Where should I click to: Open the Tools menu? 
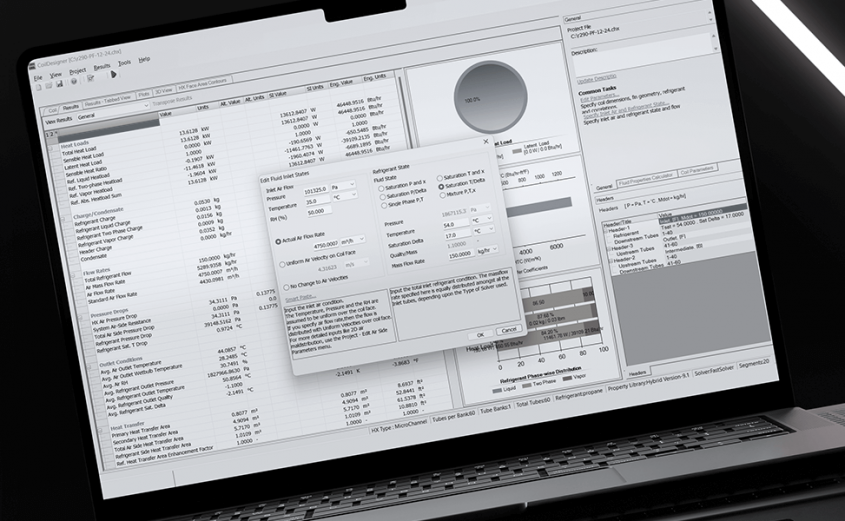(x=124, y=62)
